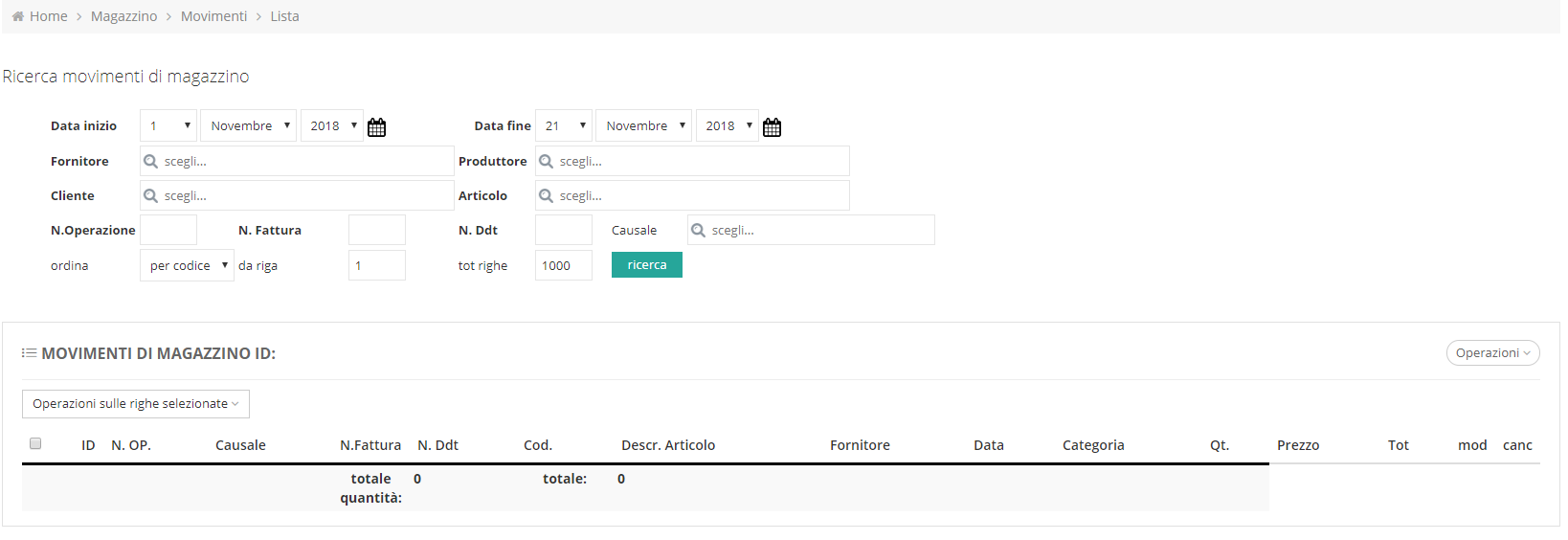Open the Data inizio day dropdown
The width and height of the screenshot is (1568, 540).
click(x=168, y=125)
